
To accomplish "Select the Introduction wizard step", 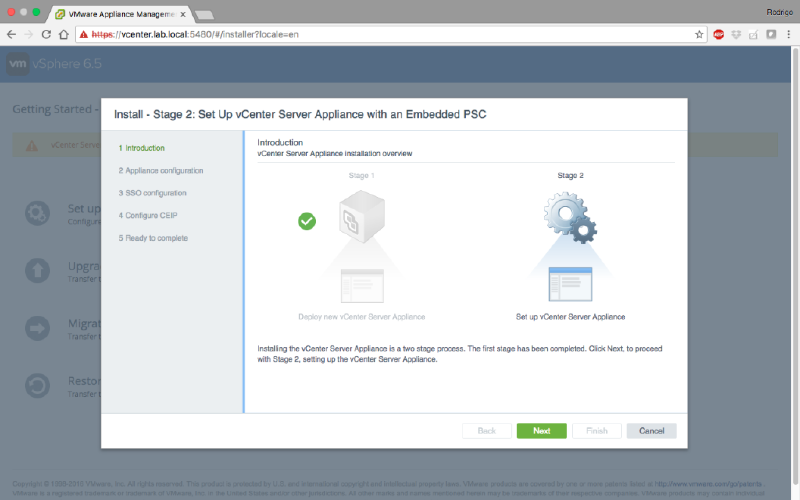I will 144,148.
